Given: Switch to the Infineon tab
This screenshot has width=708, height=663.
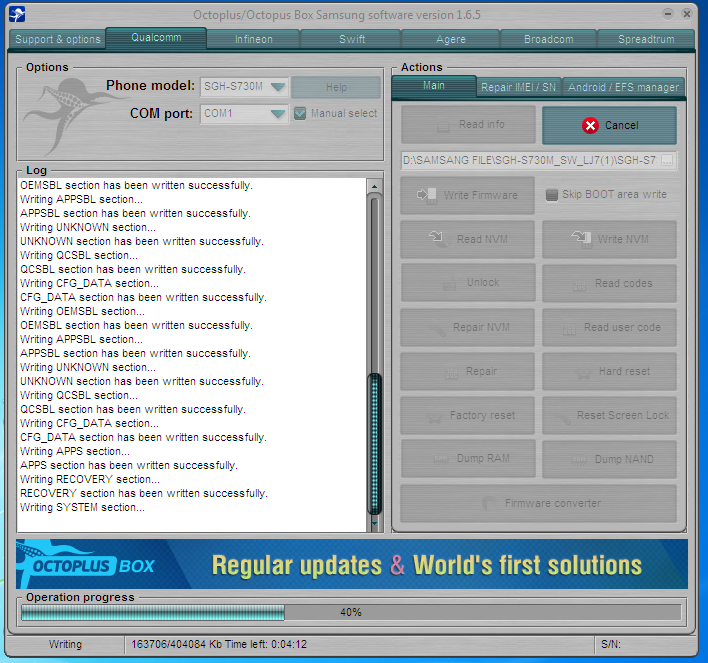Looking at the screenshot, I should 254,39.
